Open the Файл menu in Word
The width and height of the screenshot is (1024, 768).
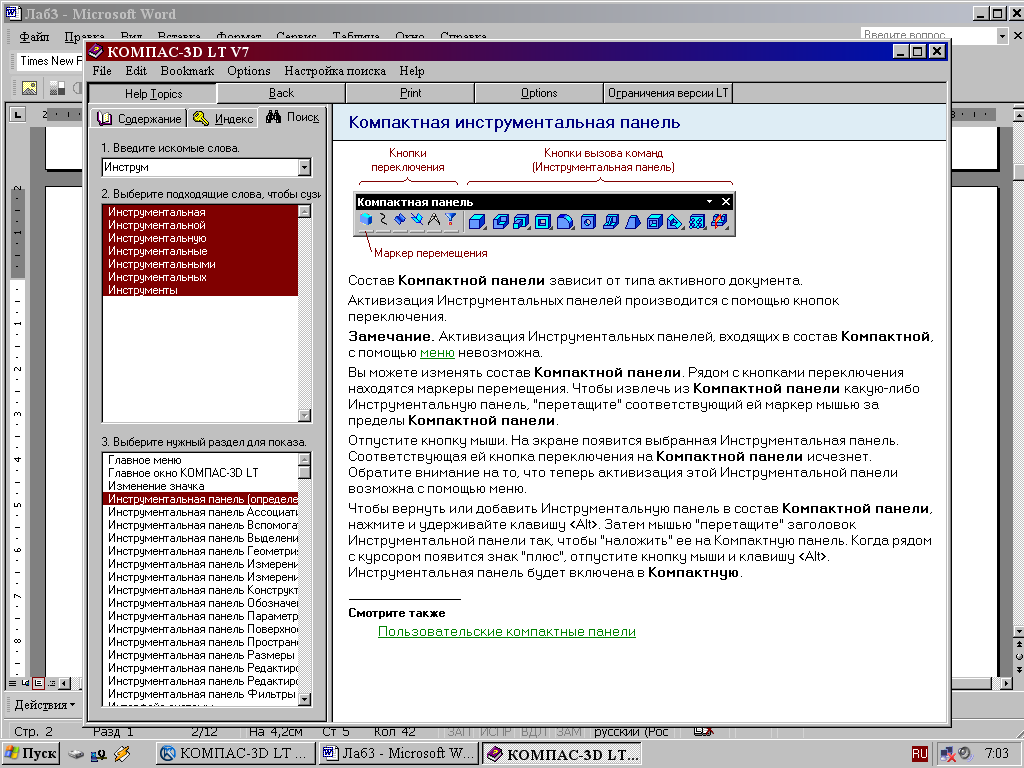(34, 37)
